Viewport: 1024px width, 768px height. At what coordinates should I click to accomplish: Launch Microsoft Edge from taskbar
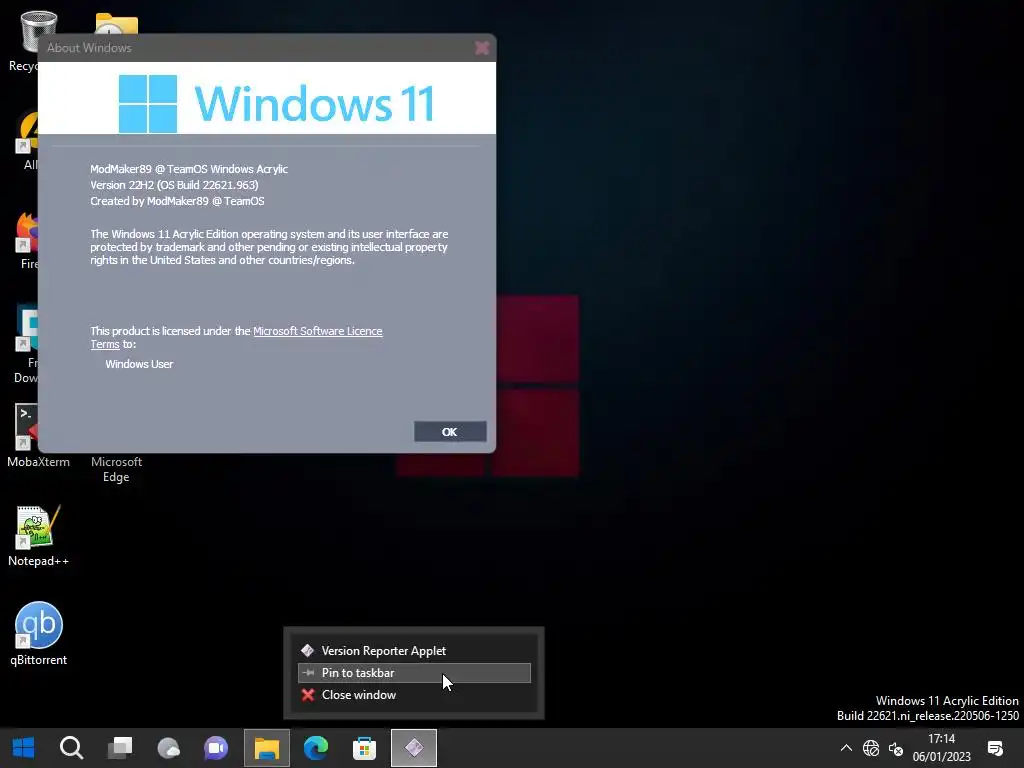(315, 748)
